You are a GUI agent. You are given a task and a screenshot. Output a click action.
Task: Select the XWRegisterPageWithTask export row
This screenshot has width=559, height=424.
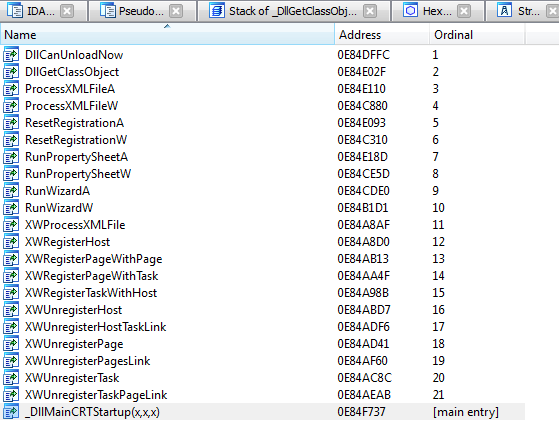(262, 276)
